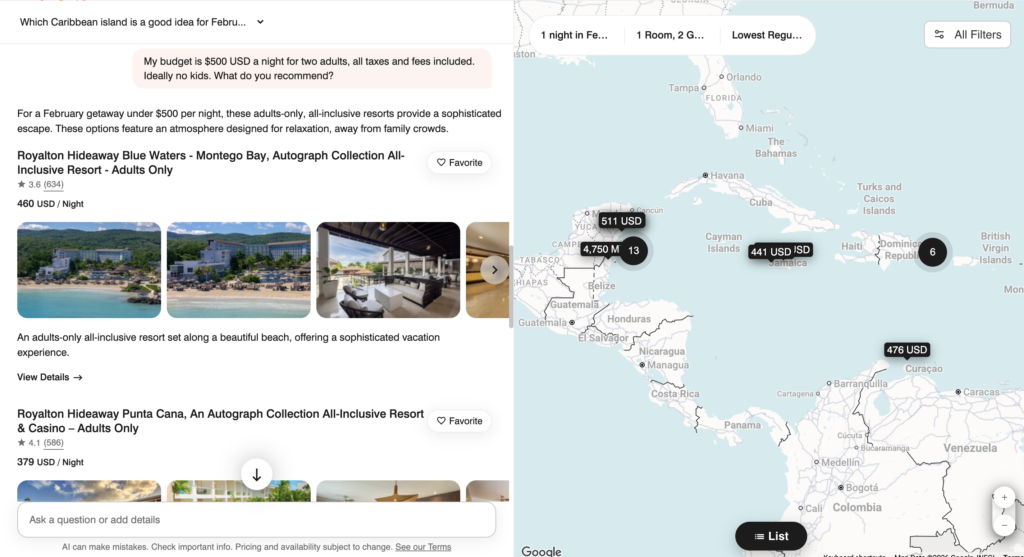Open View Details for Blue Waters resort
The image size is (1024, 557).
[x=50, y=377]
